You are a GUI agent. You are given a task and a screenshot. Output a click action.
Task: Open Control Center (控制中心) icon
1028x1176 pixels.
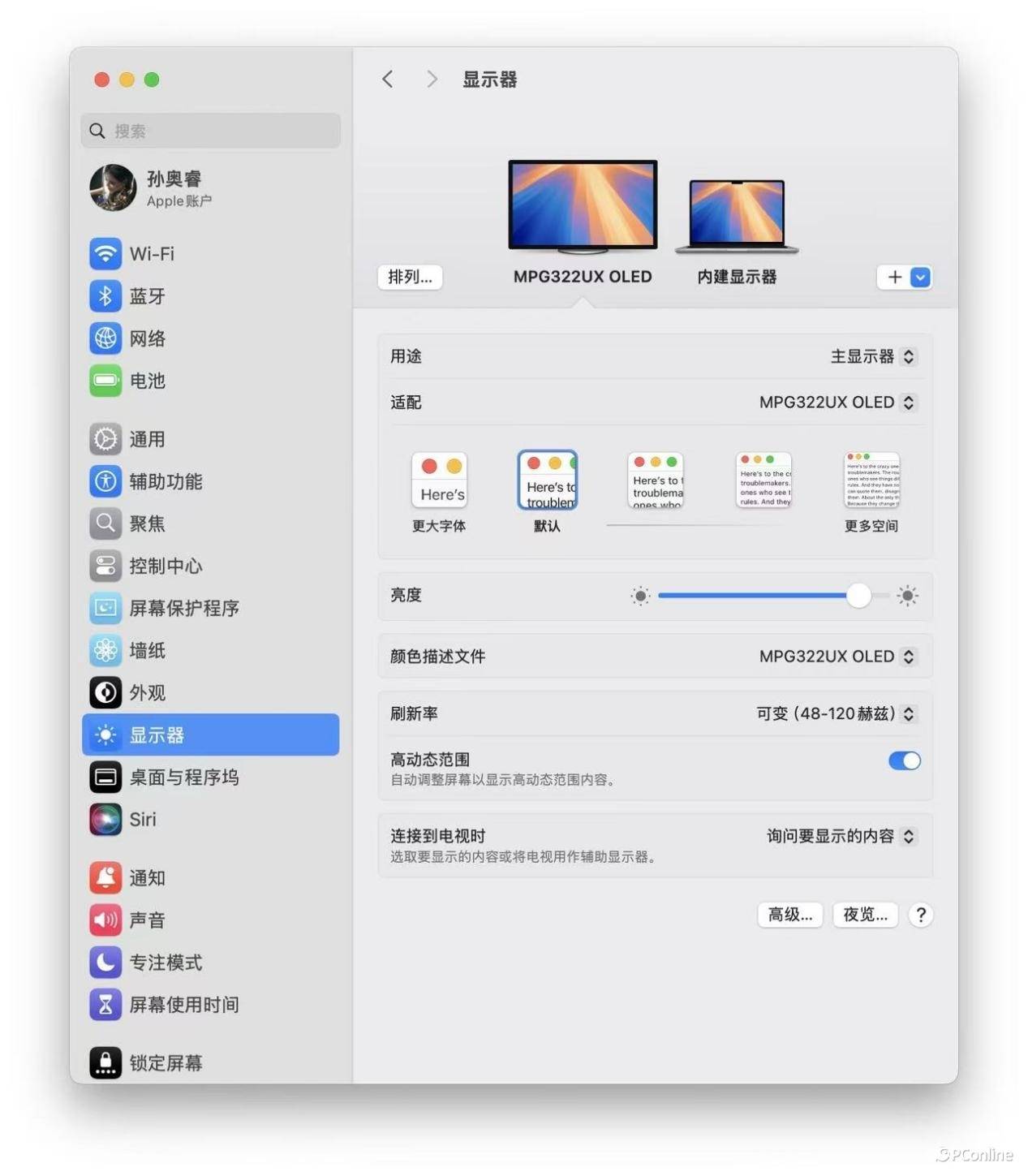click(105, 566)
